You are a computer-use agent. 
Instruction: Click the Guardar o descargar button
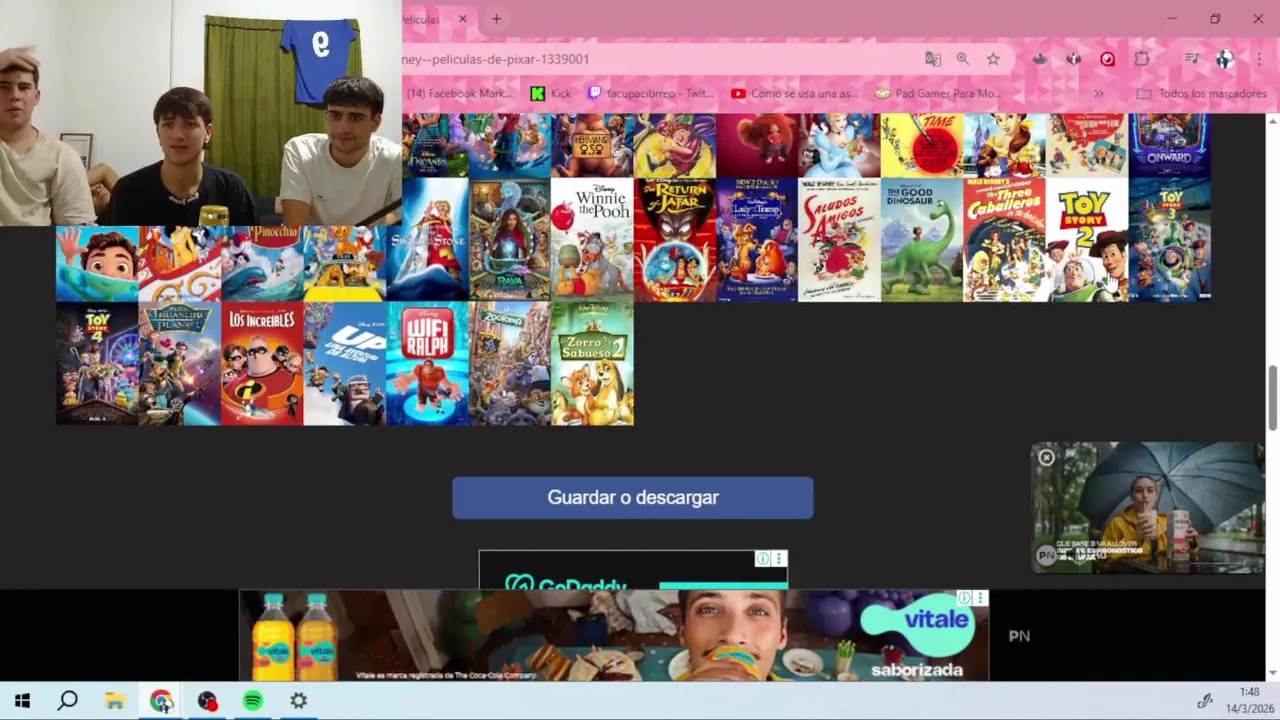[633, 497]
